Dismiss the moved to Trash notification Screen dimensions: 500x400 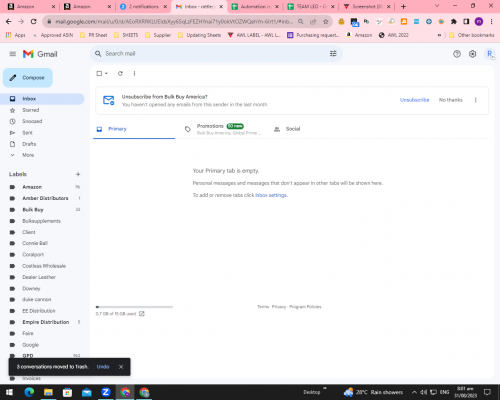(x=121, y=367)
